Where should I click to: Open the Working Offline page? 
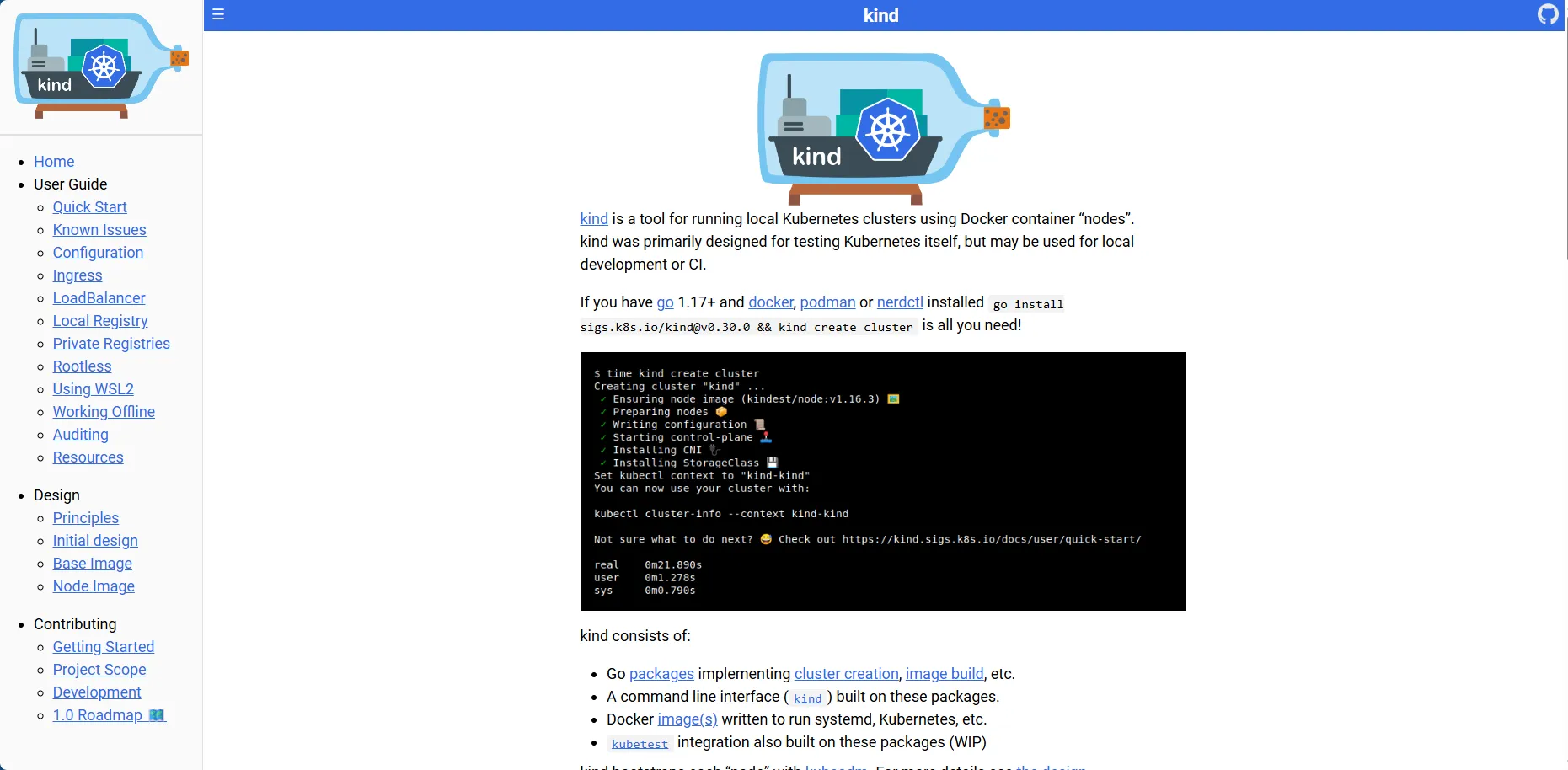pos(103,411)
